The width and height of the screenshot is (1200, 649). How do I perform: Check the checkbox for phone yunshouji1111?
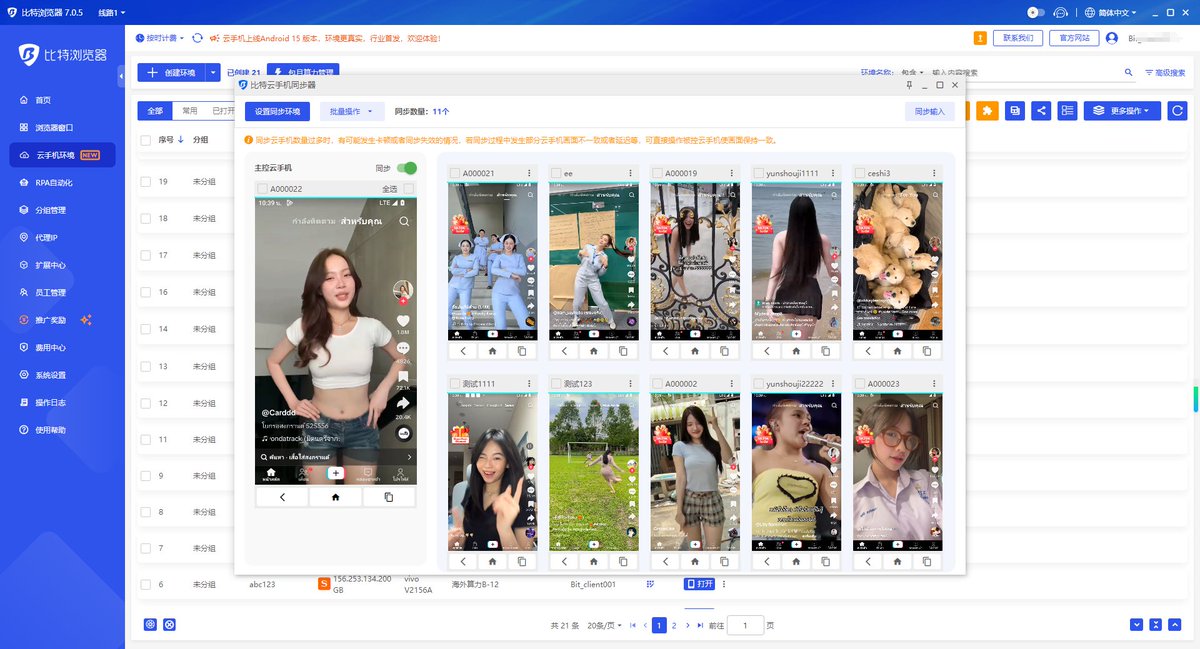(758, 174)
